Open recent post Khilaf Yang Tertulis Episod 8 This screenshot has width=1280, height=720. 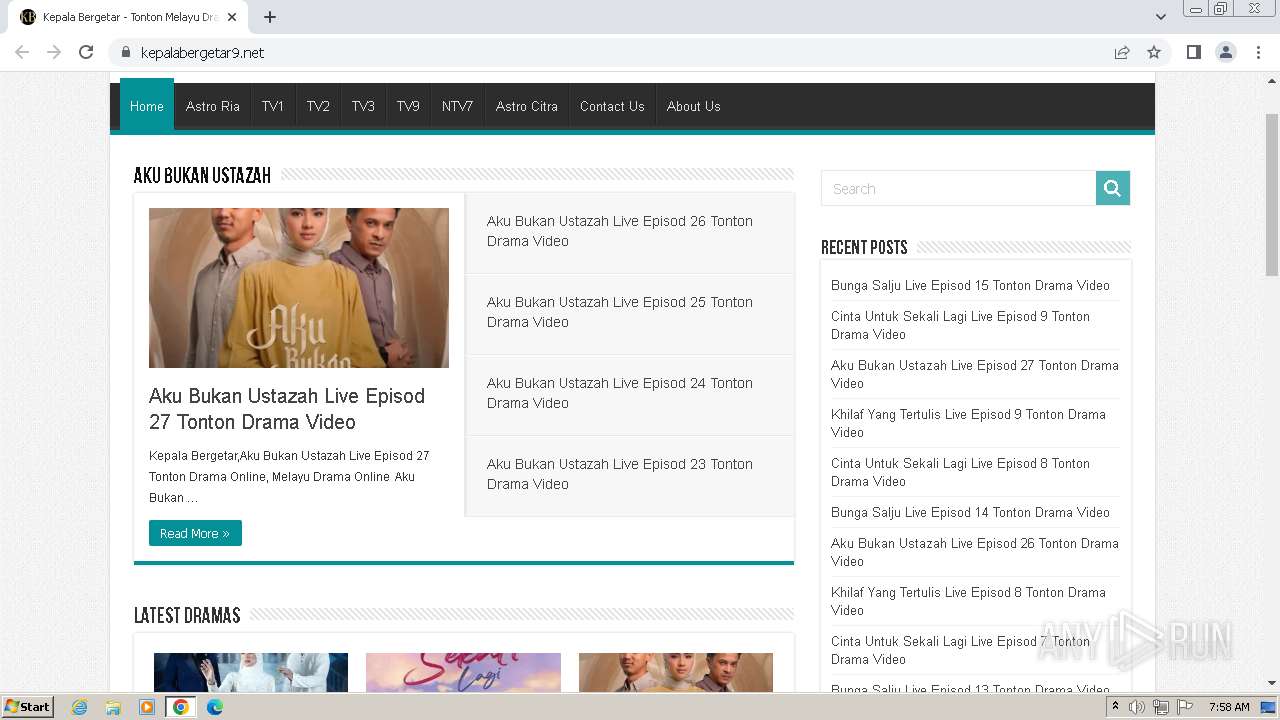[x=968, y=601]
